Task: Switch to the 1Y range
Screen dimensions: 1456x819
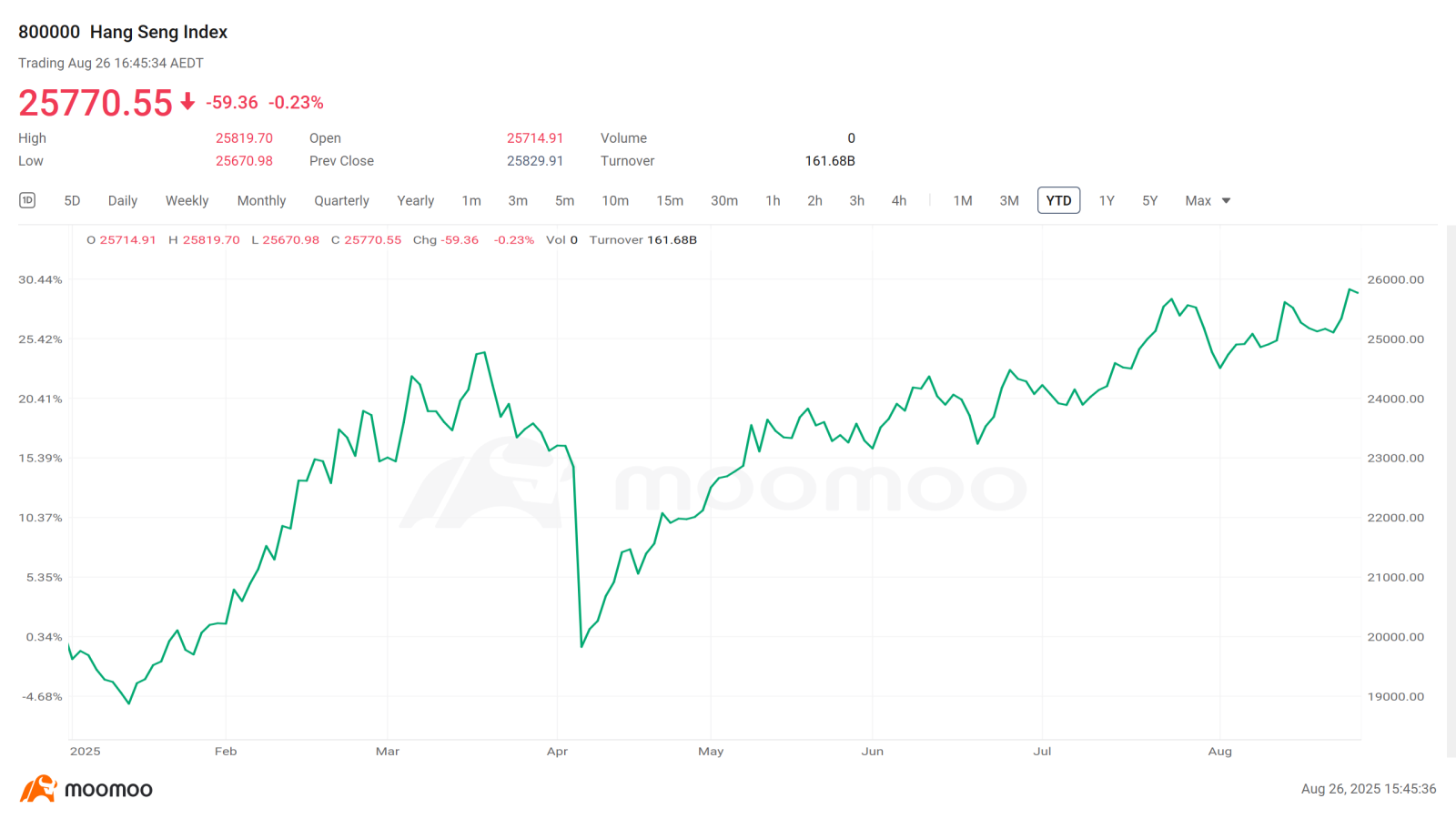Action: pyautogui.click(x=1107, y=200)
